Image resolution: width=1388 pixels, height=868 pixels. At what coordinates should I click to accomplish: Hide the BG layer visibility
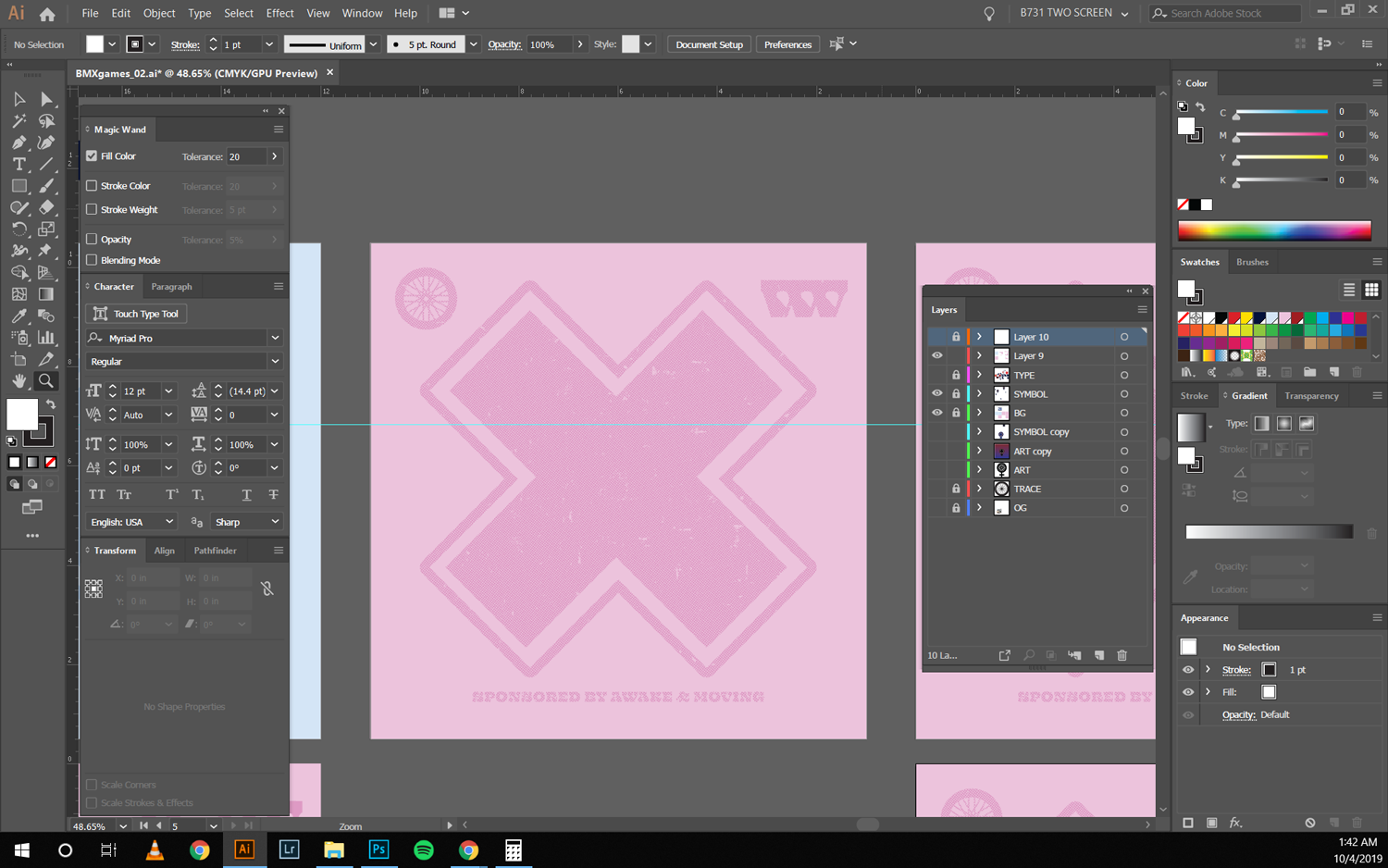(x=937, y=413)
